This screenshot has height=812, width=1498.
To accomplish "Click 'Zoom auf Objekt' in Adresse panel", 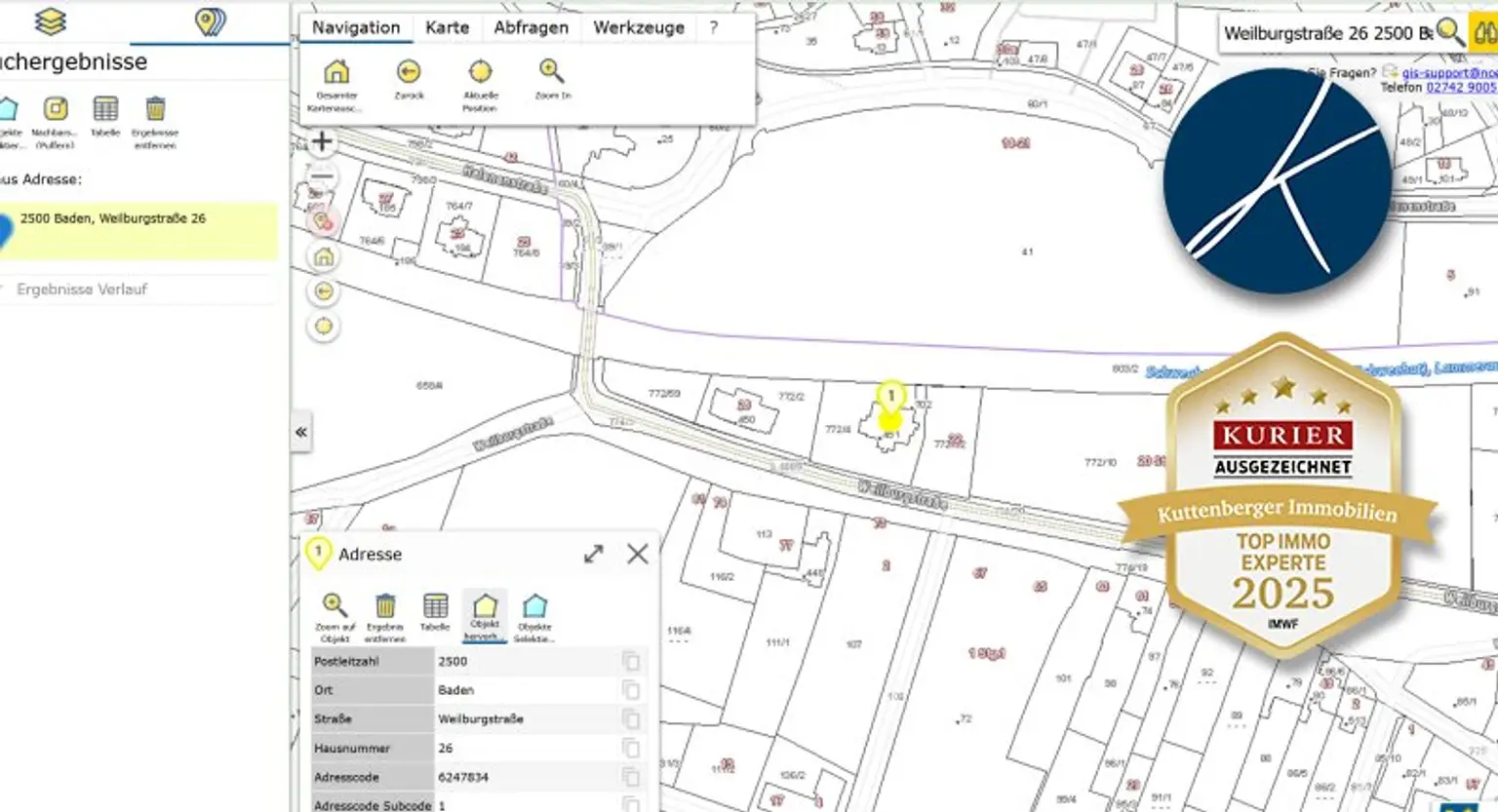I will point(335,606).
